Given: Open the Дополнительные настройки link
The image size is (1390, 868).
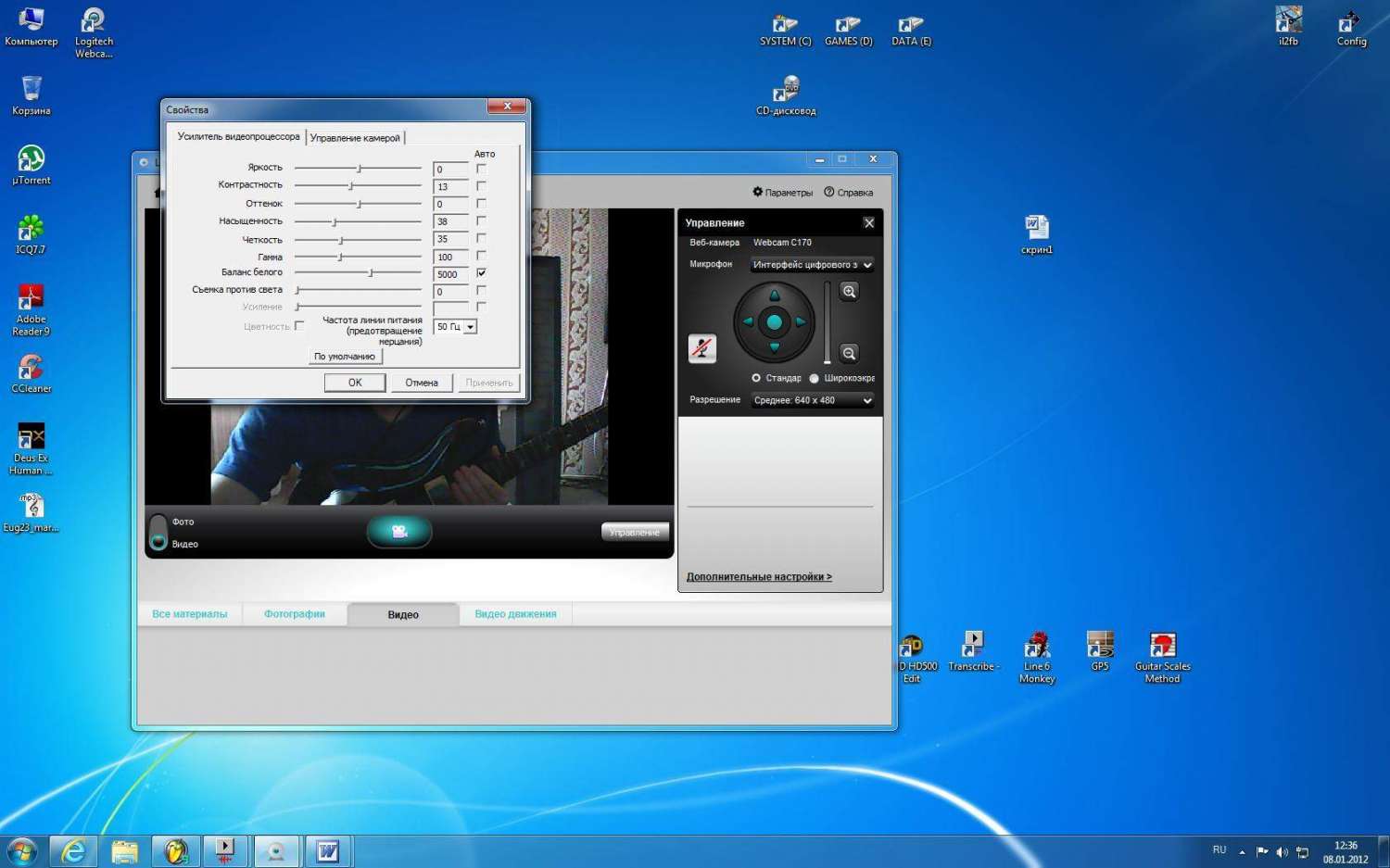Looking at the screenshot, I should click(x=759, y=577).
